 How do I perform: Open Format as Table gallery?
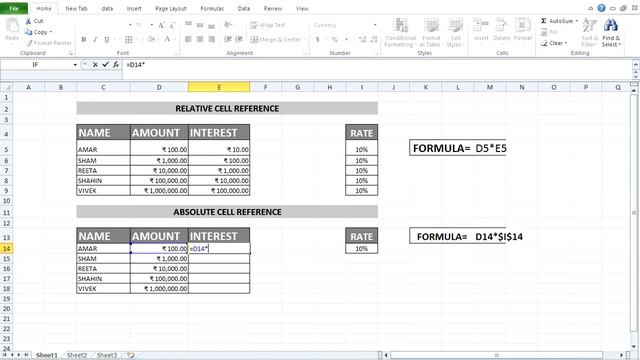[x=430, y=33]
